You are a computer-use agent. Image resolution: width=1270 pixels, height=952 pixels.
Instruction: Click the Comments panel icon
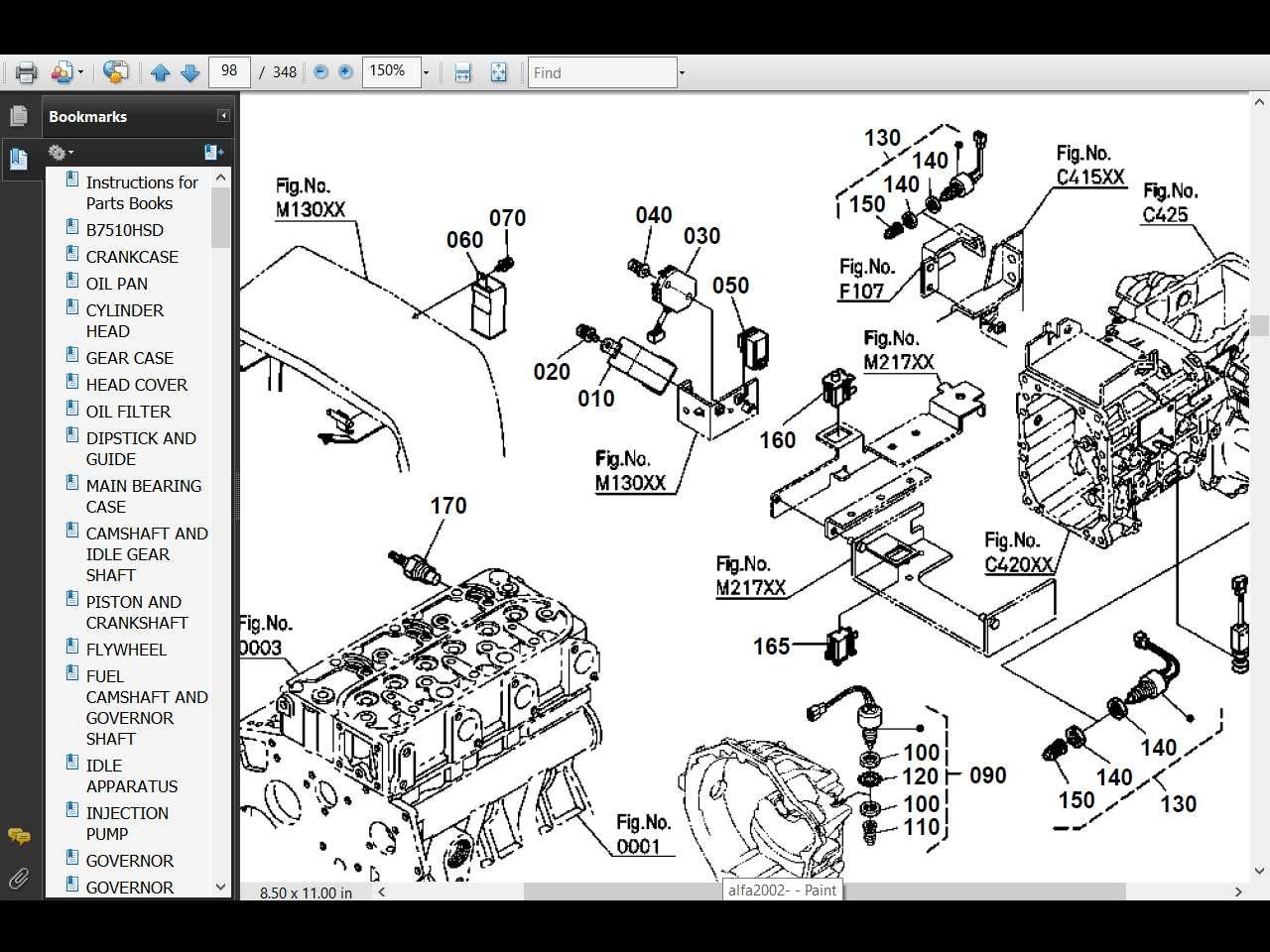coord(18,836)
